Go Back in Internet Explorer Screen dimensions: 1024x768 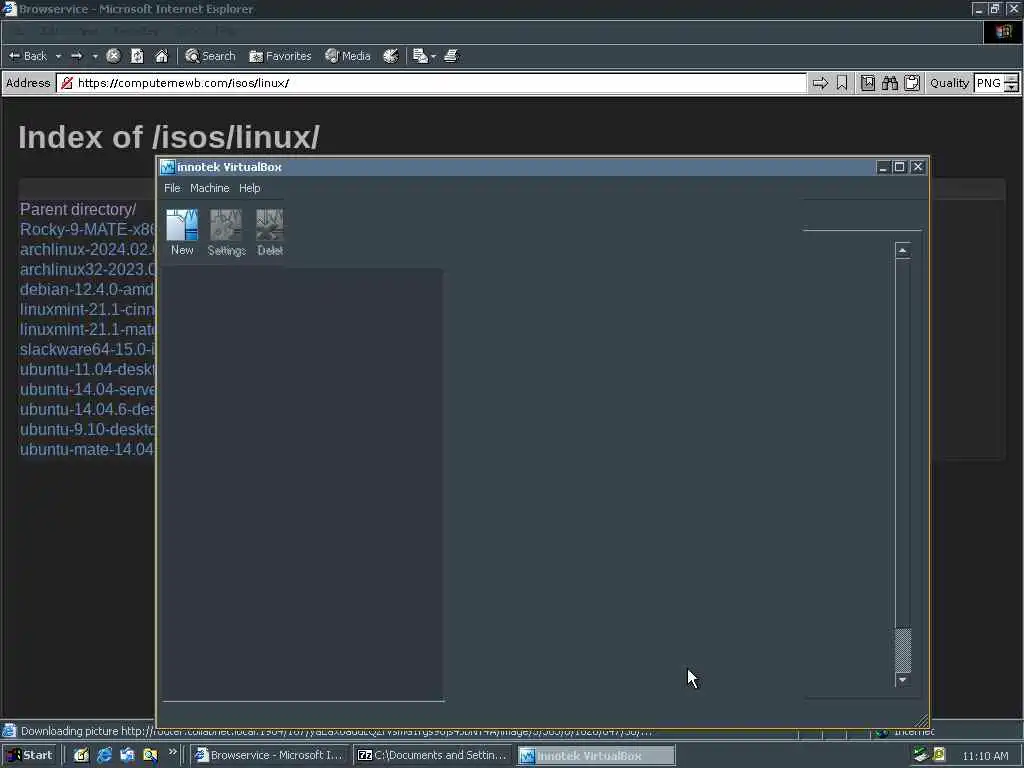point(28,56)
